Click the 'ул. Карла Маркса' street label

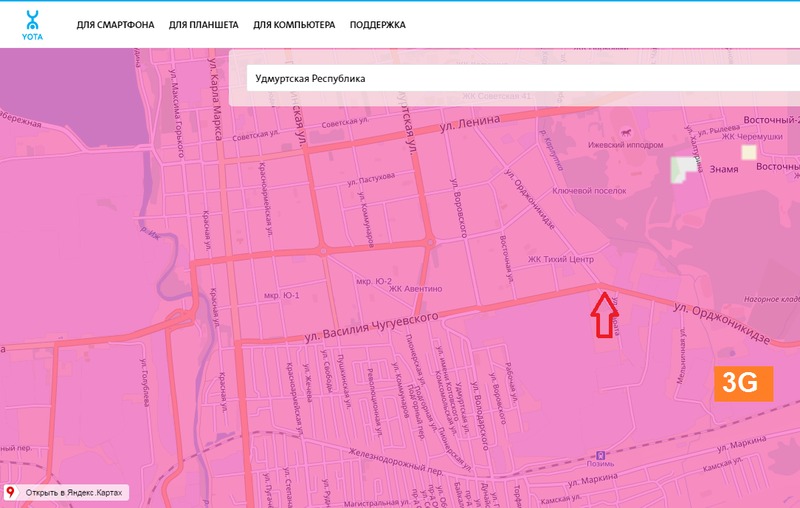[x=215, y=98]
